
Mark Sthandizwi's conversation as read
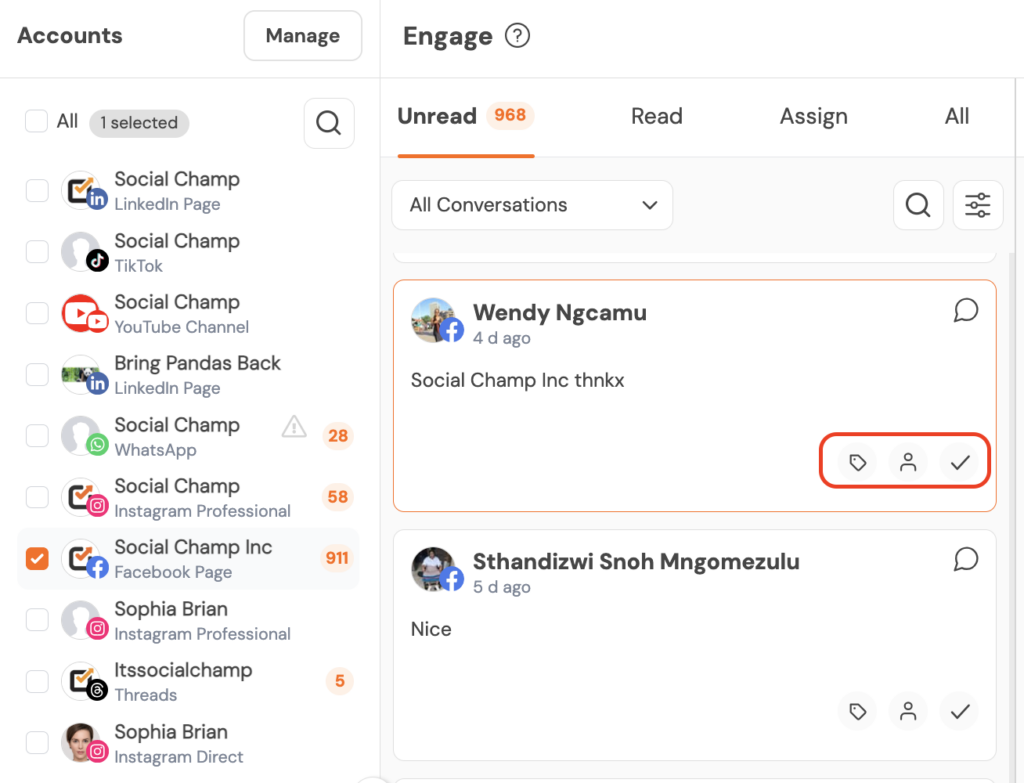[960, 711]
